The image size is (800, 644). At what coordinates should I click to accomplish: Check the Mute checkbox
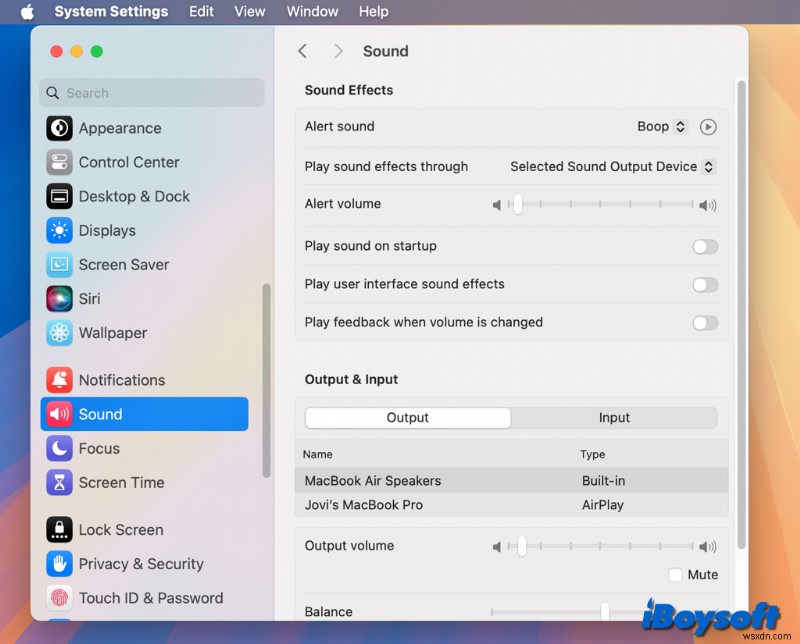point(675,575)
